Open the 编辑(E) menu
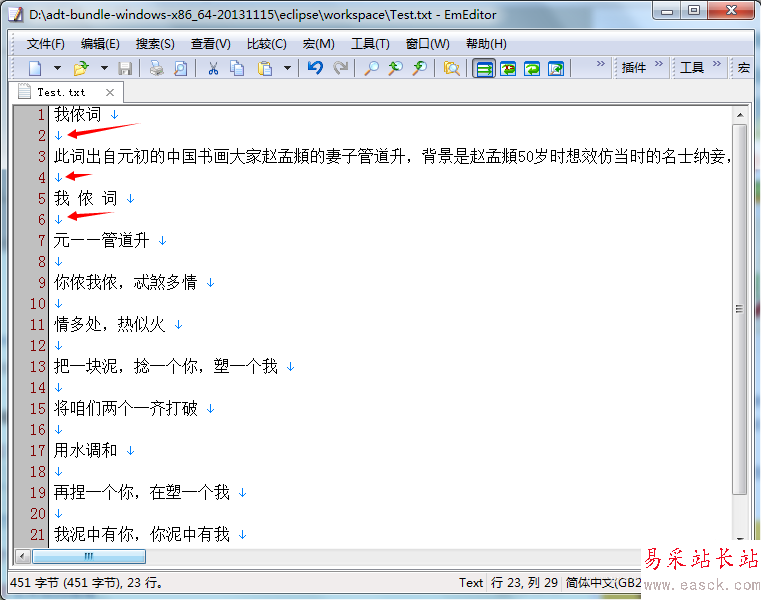761x600 pixels. point(100,44)
